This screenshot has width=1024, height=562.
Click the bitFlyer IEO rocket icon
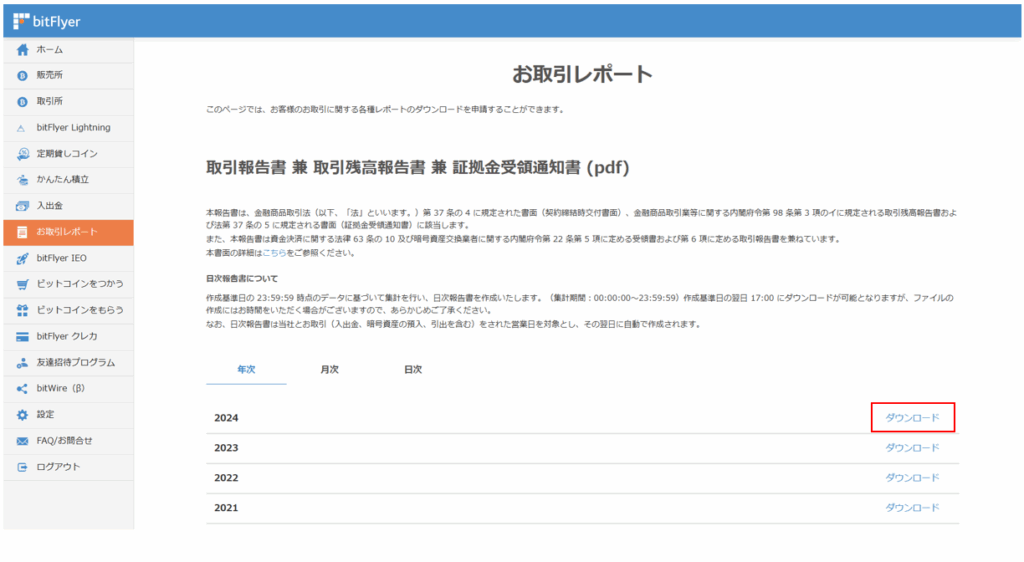[22, 258]
